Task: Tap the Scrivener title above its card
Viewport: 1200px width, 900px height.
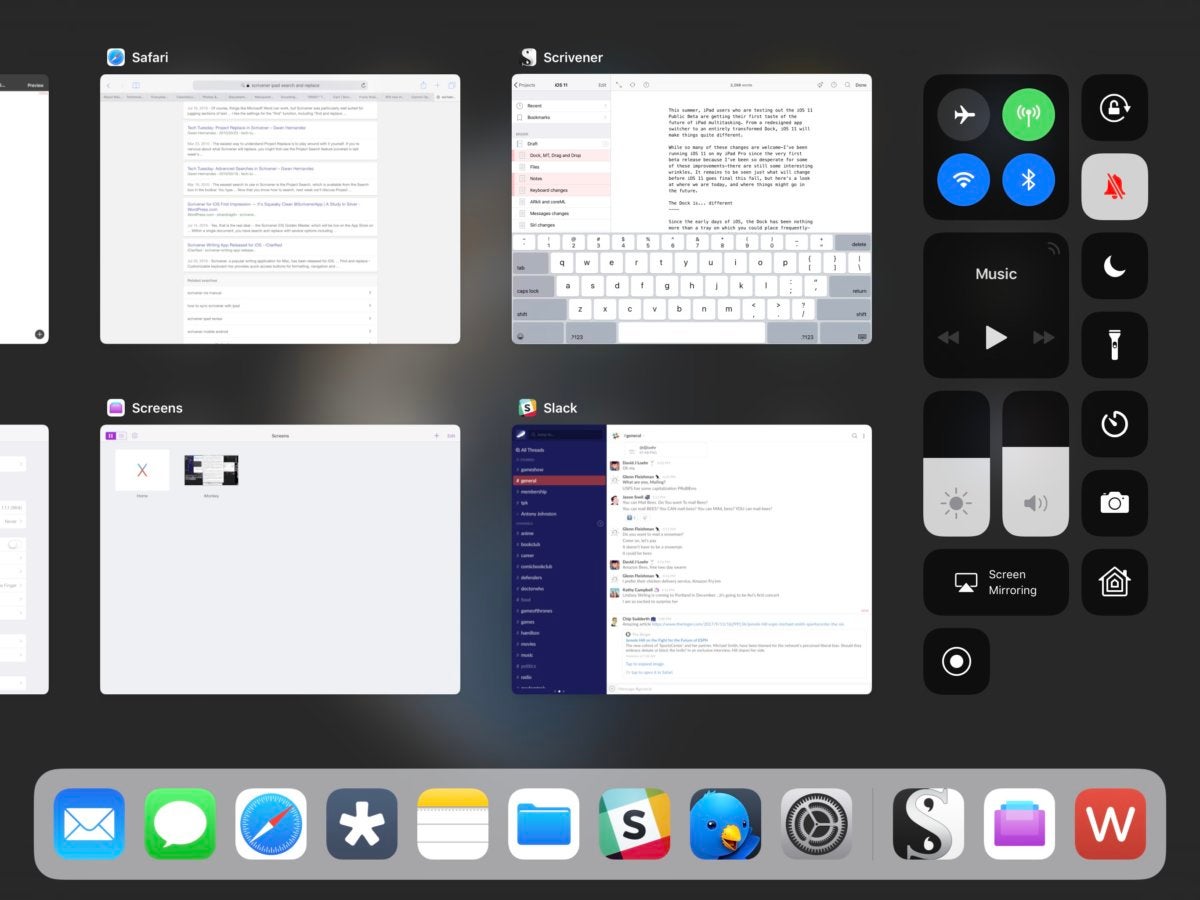Action: point(573,57)
